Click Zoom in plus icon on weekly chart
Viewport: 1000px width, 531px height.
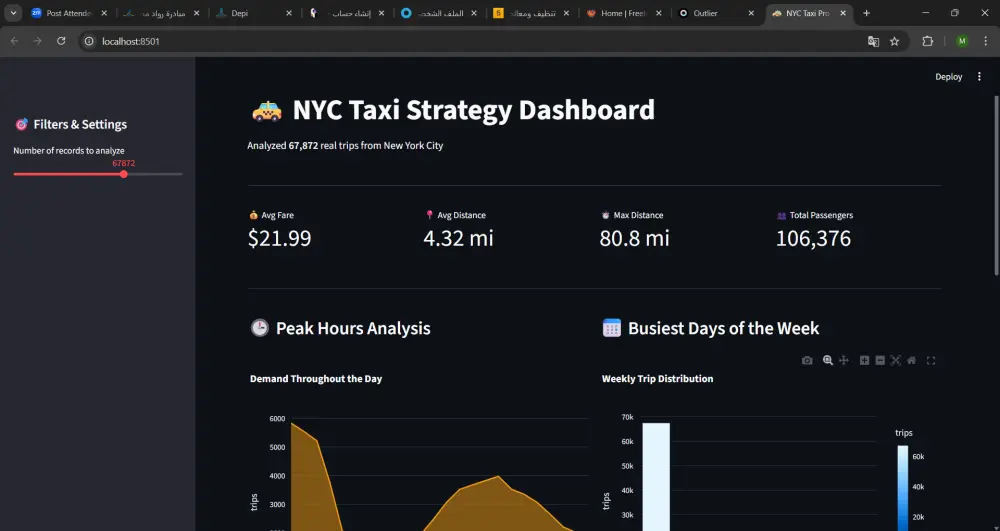pyautogui.click(x=864, y=360)
